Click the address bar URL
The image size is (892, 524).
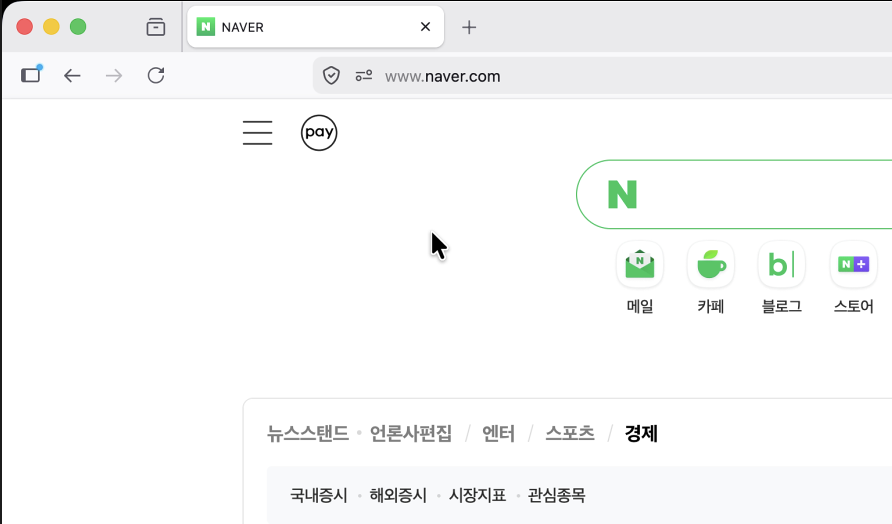coord(443,76)
